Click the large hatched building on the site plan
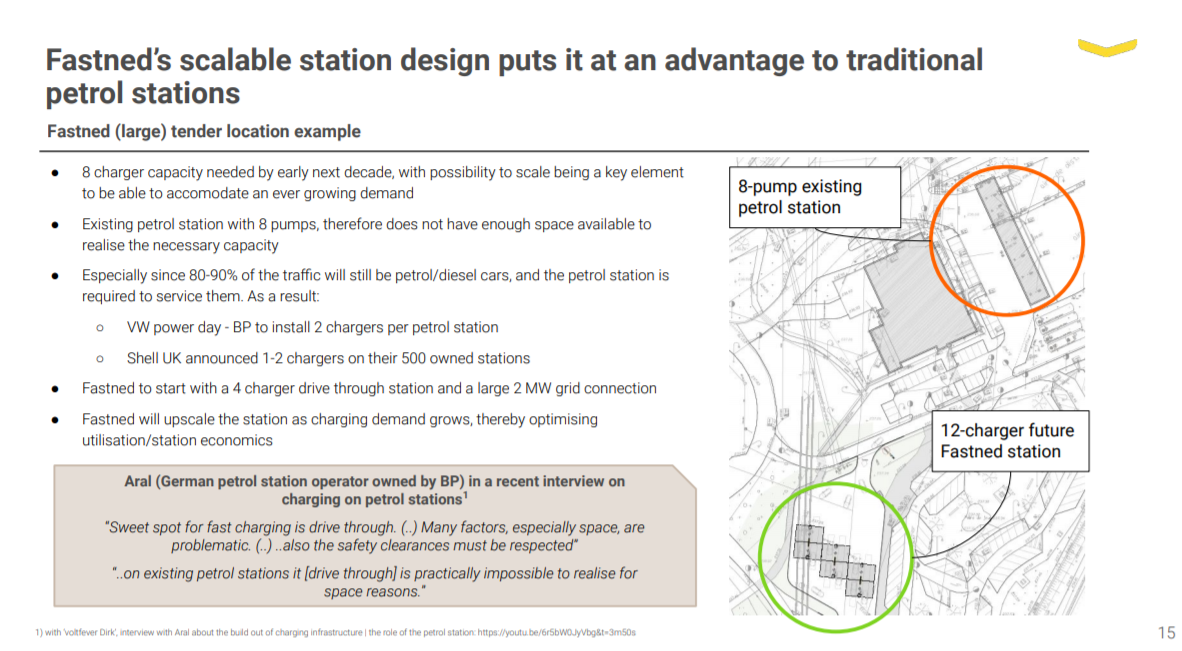 (x=921, y=305)
